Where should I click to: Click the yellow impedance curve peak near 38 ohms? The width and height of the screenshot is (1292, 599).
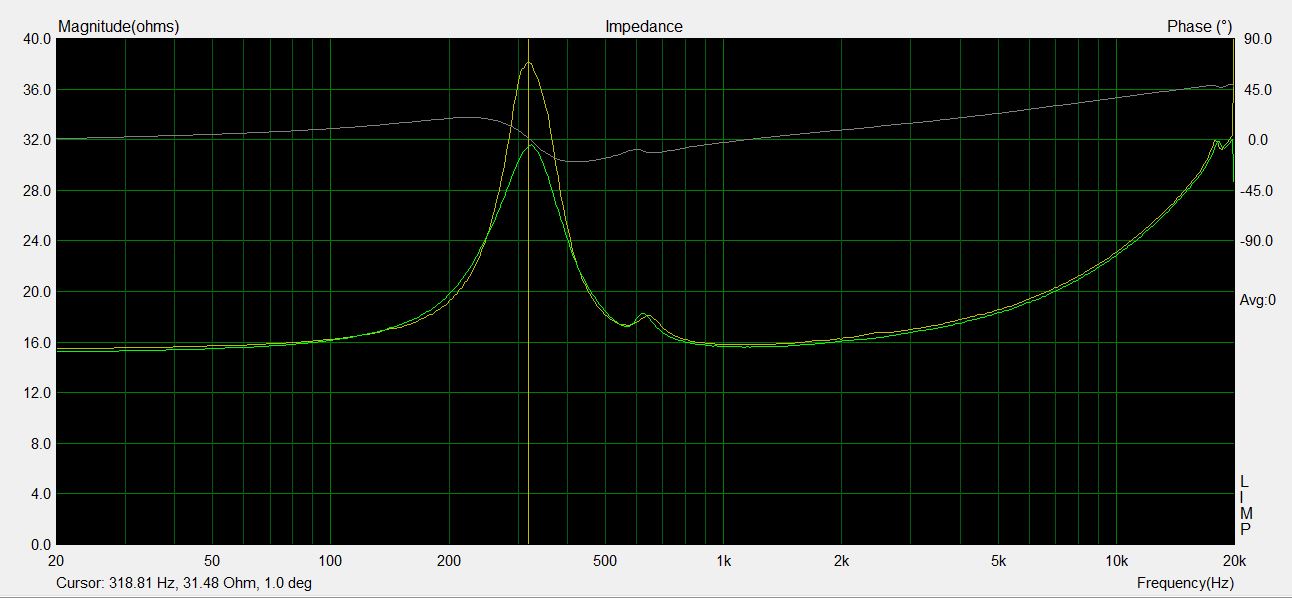click(x=528, y=63)
